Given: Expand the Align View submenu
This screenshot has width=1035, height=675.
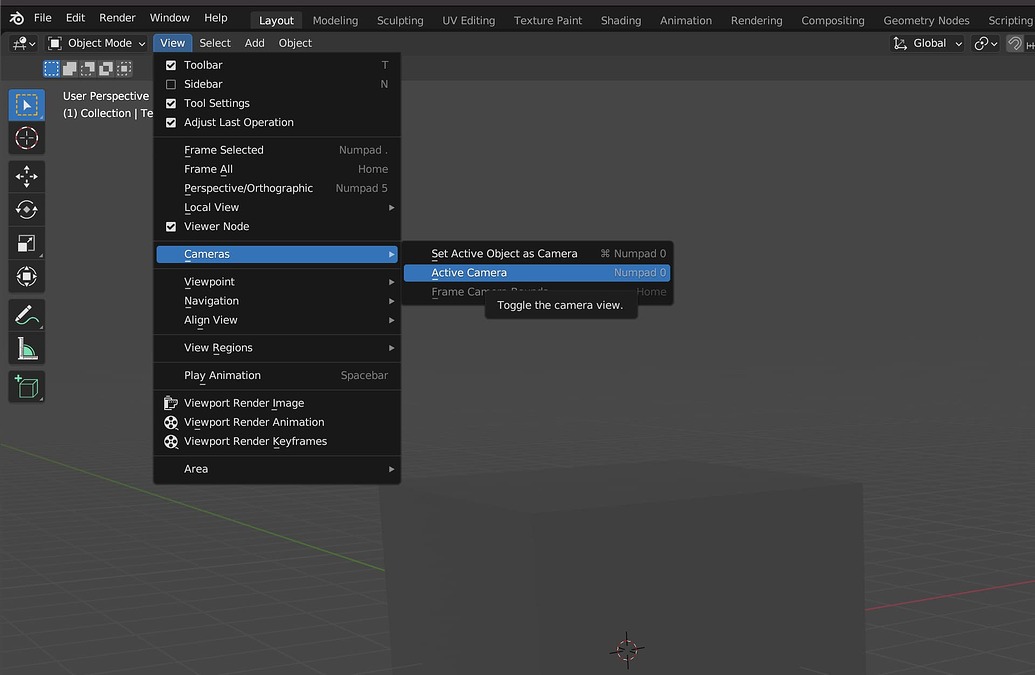Looking at the screenshot, I should (277, 320).
